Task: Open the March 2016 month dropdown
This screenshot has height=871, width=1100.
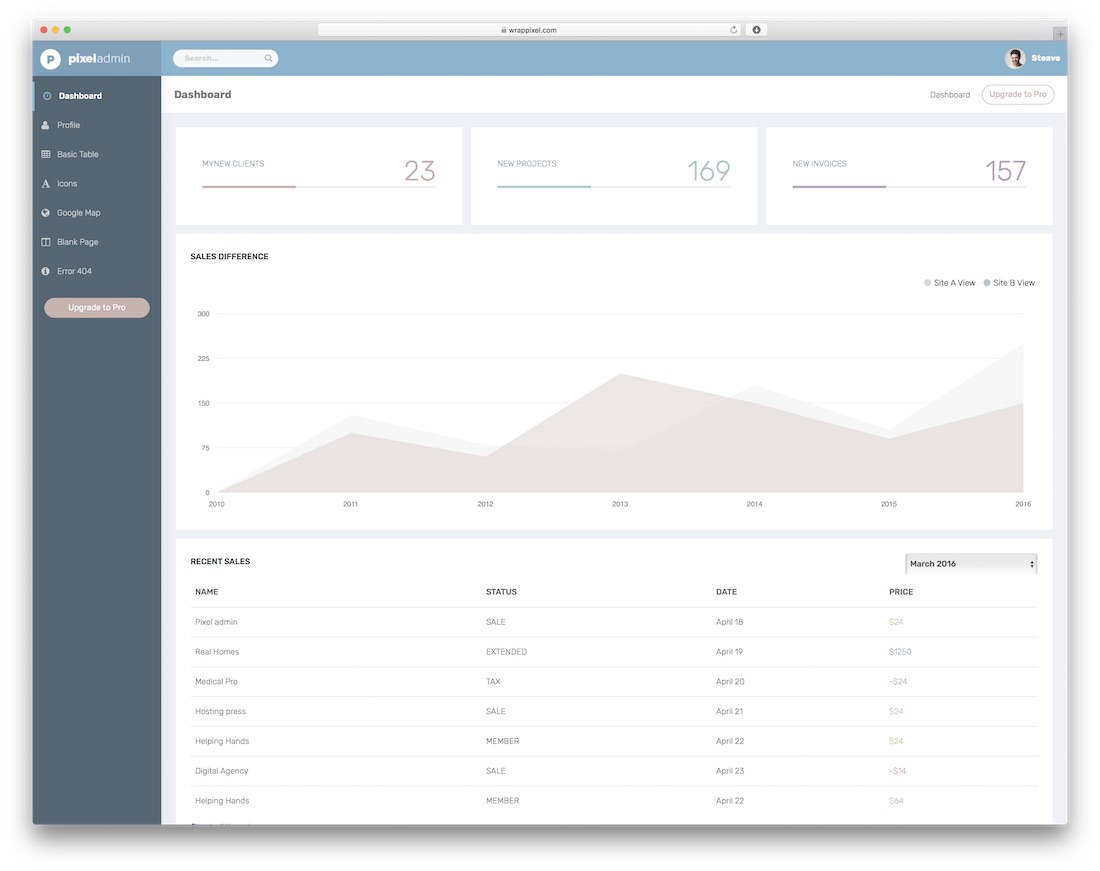Action: 971,564
